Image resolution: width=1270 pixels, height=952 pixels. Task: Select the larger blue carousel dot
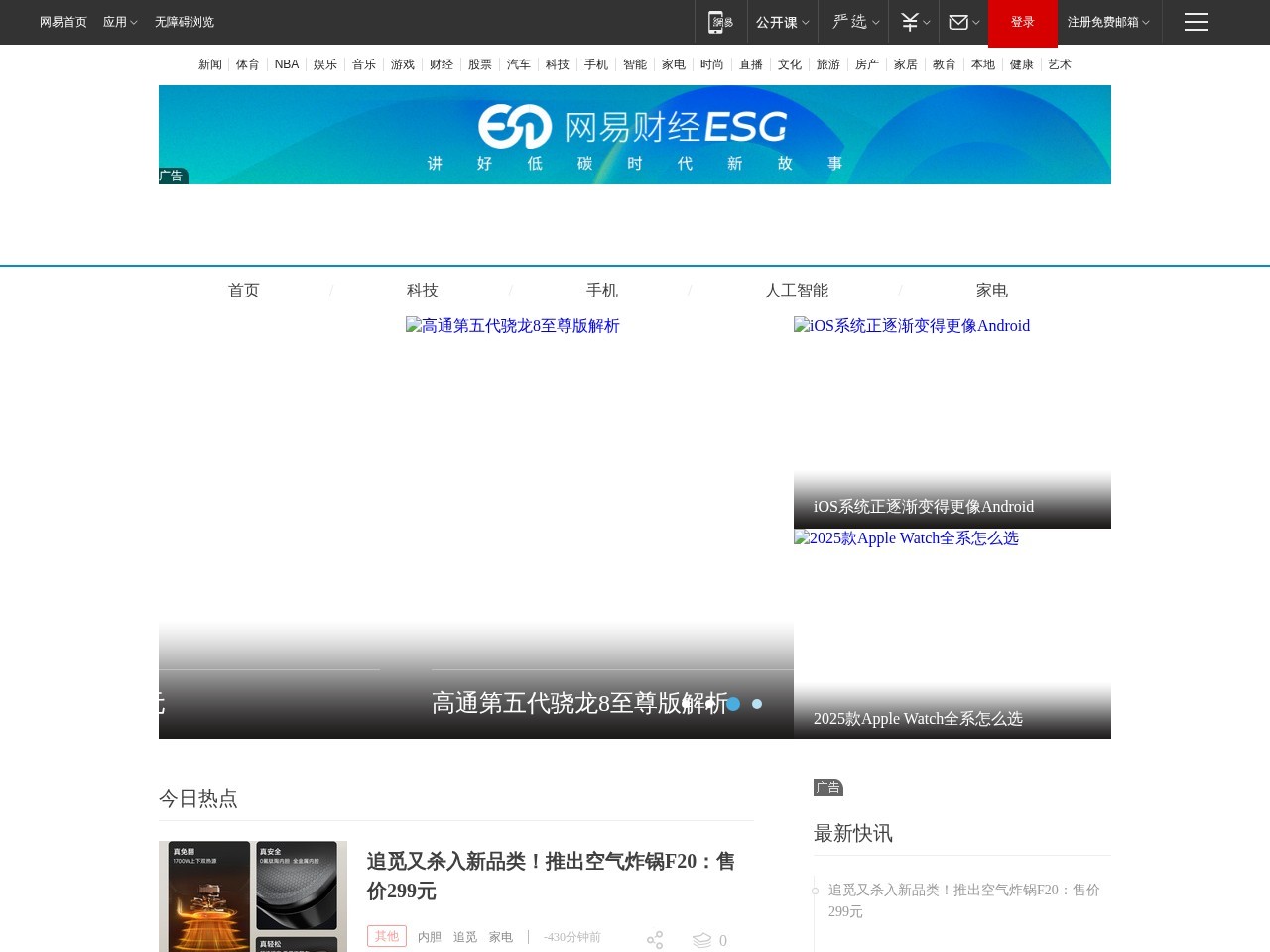[x=733, y=704]
